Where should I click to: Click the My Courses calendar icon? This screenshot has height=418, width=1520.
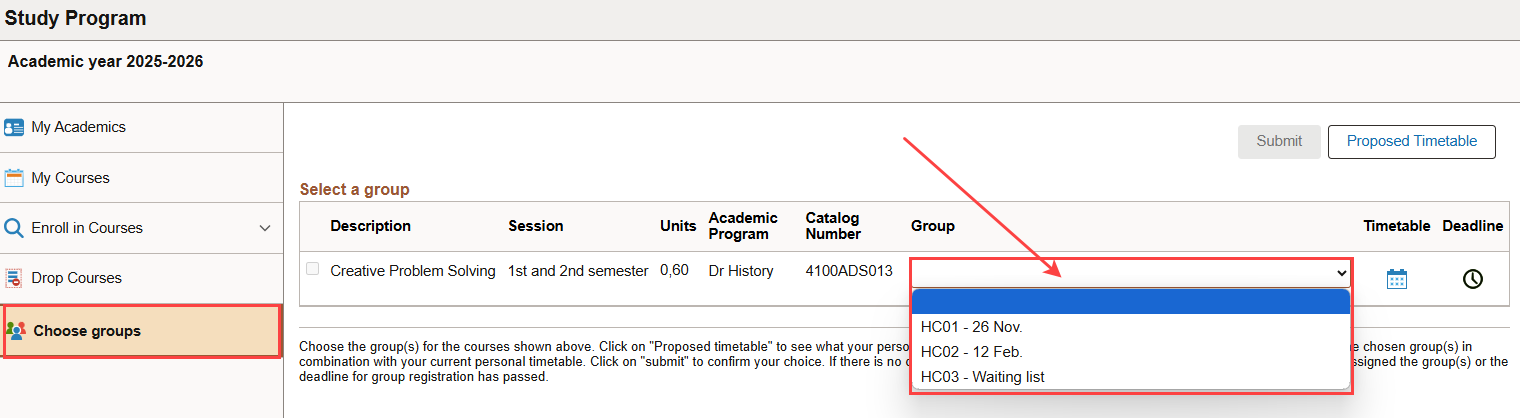click(x=14, y=178)
